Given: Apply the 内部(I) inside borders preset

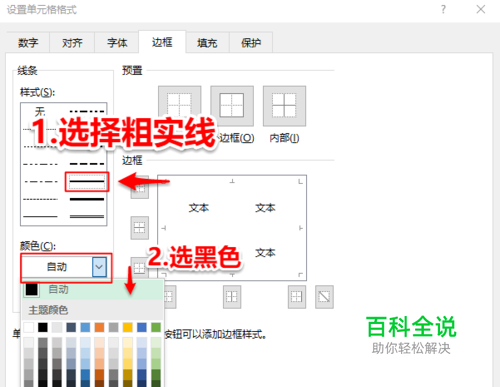Looking at the screenshot, I should 284,106.
